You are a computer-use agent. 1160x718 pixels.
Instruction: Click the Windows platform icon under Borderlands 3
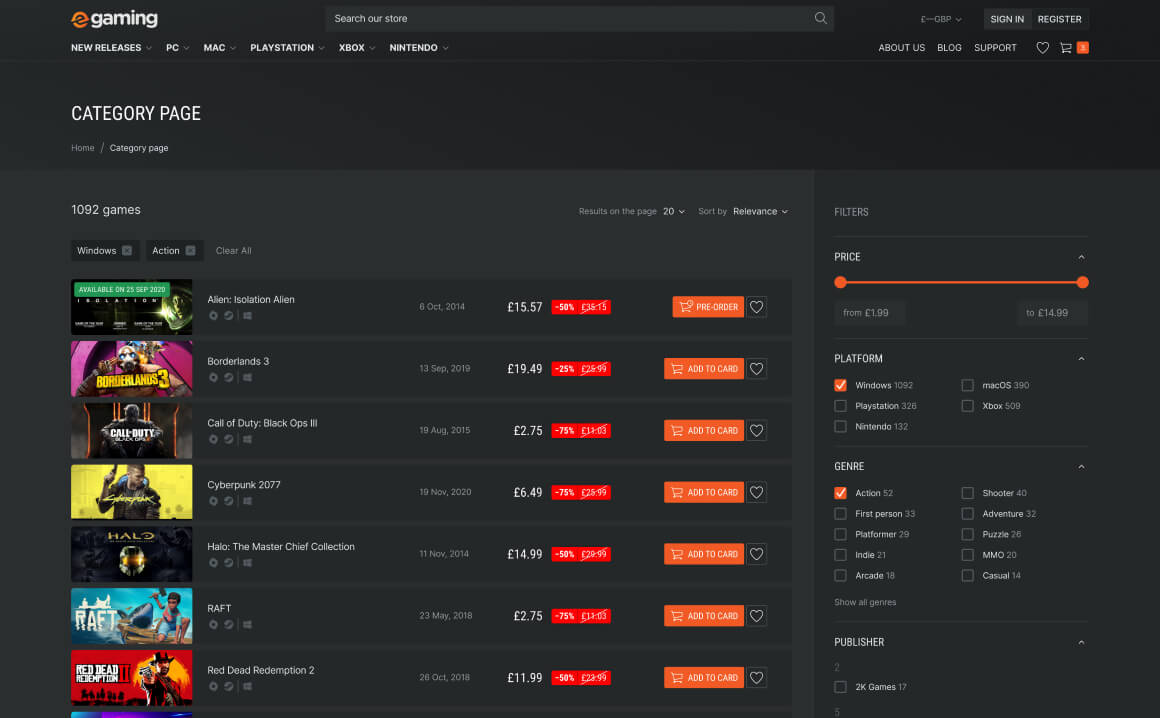click(247, 377)
